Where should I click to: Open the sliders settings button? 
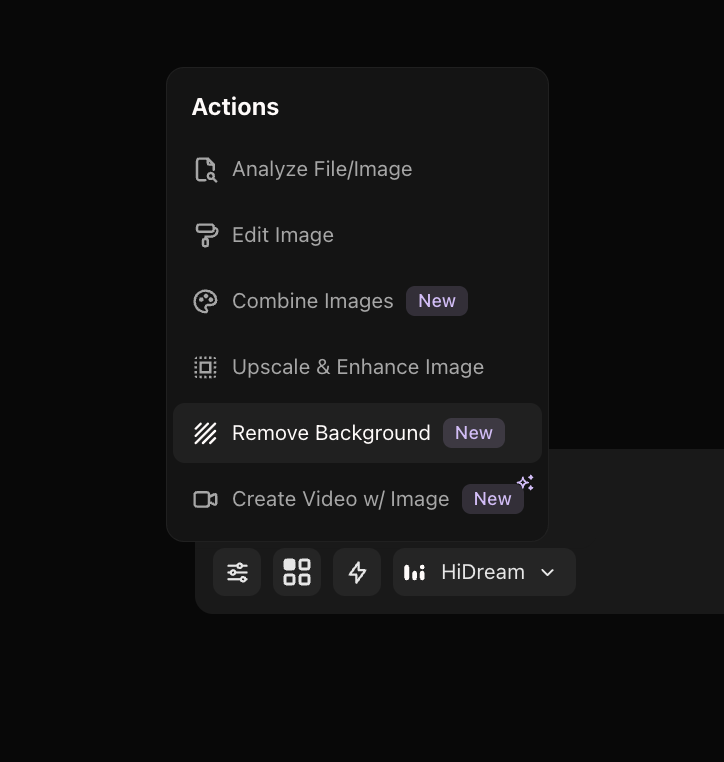(237, 572)
